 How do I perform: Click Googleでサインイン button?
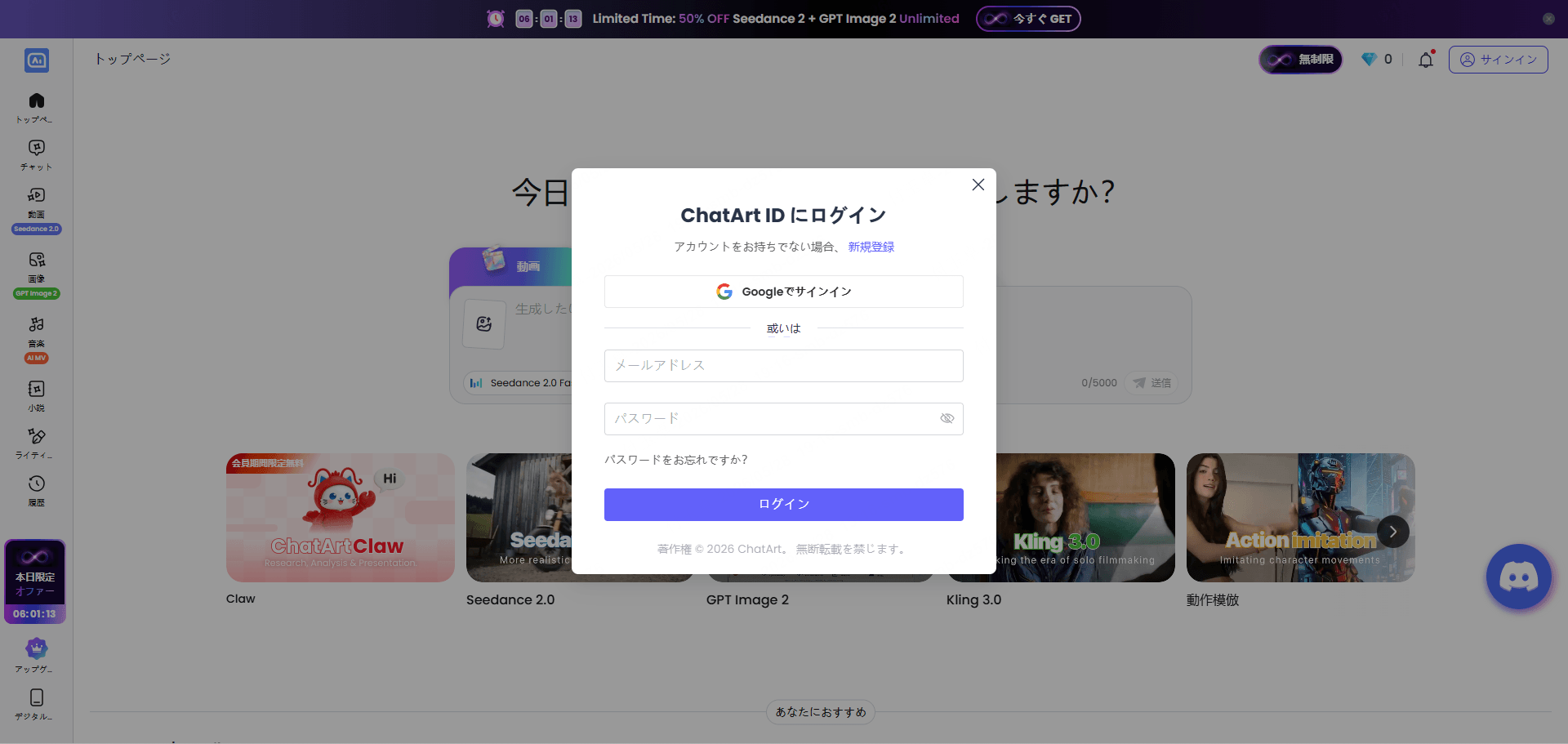(784, 292)
